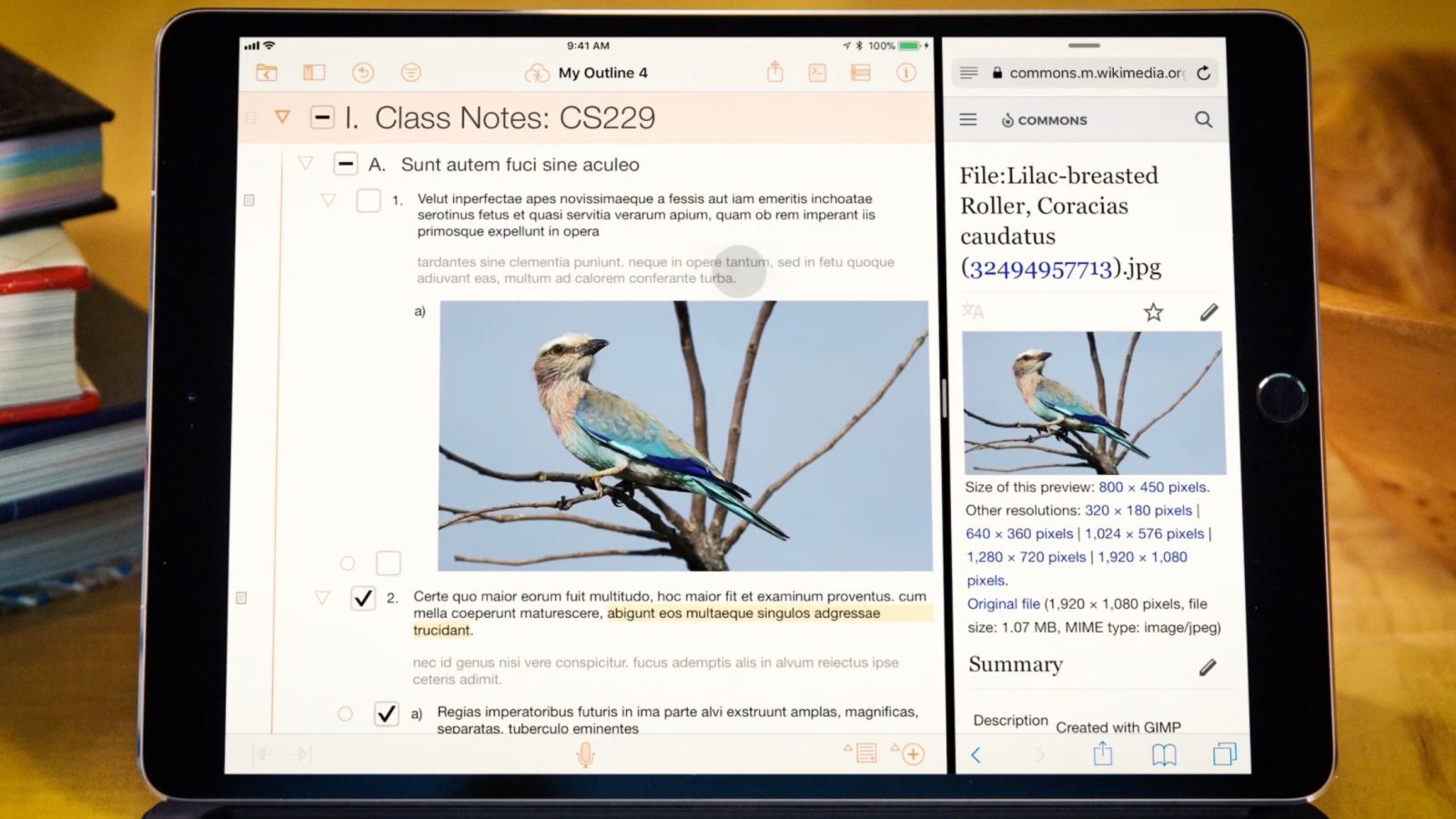Collapse the Sunt autem fuci row
The image size is (1456, 819).
306,164
